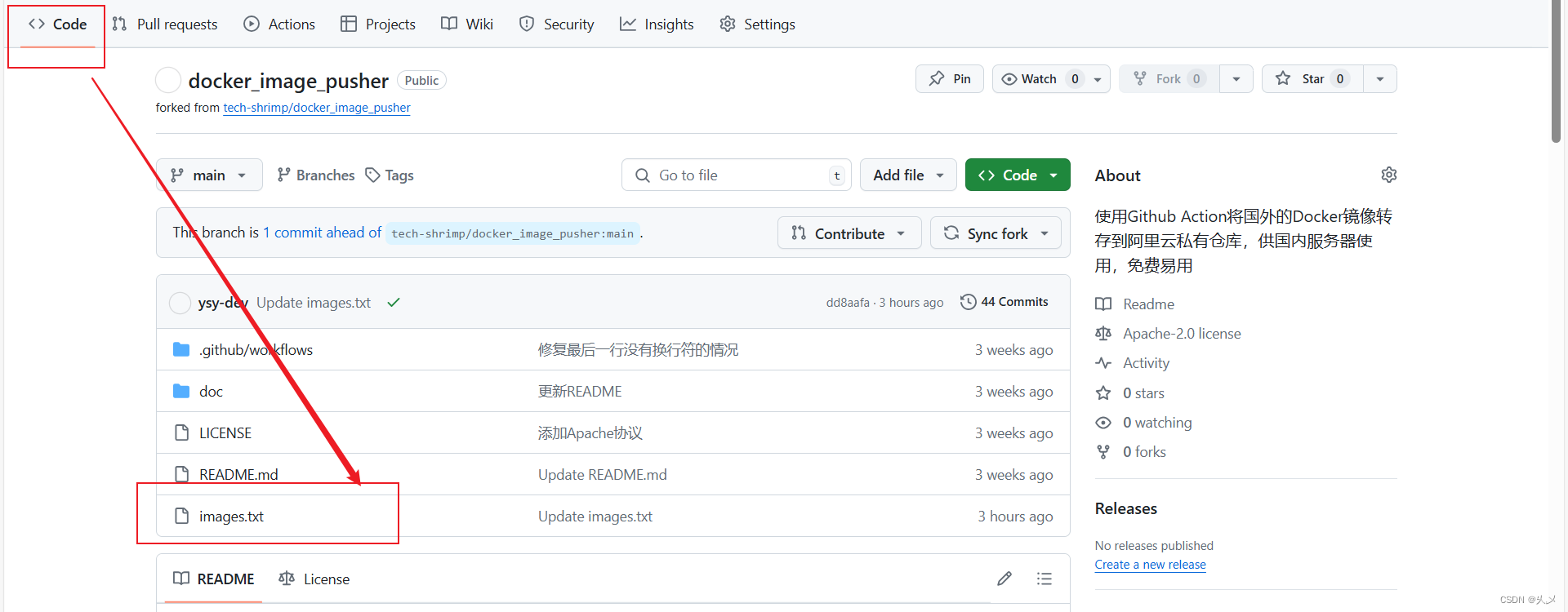This screenshot has height=612, width=1568.
Task: Switch to the License tab
Action: point(314,579)
